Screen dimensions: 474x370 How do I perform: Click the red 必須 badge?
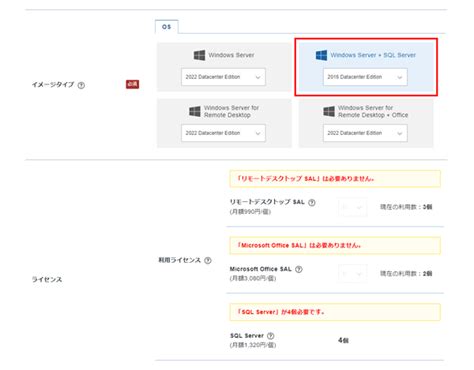point(132,84)
